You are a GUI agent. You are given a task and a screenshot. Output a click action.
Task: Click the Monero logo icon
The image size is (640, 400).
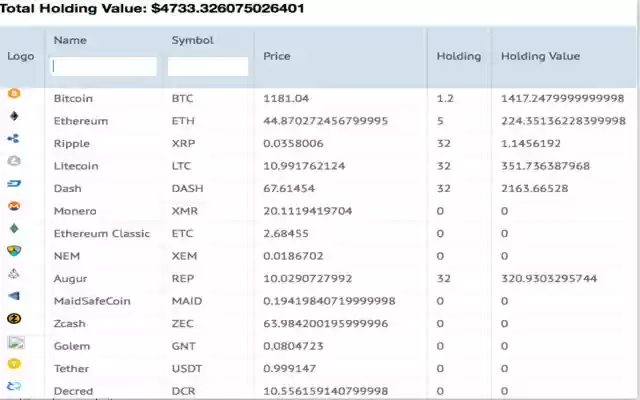14,206
